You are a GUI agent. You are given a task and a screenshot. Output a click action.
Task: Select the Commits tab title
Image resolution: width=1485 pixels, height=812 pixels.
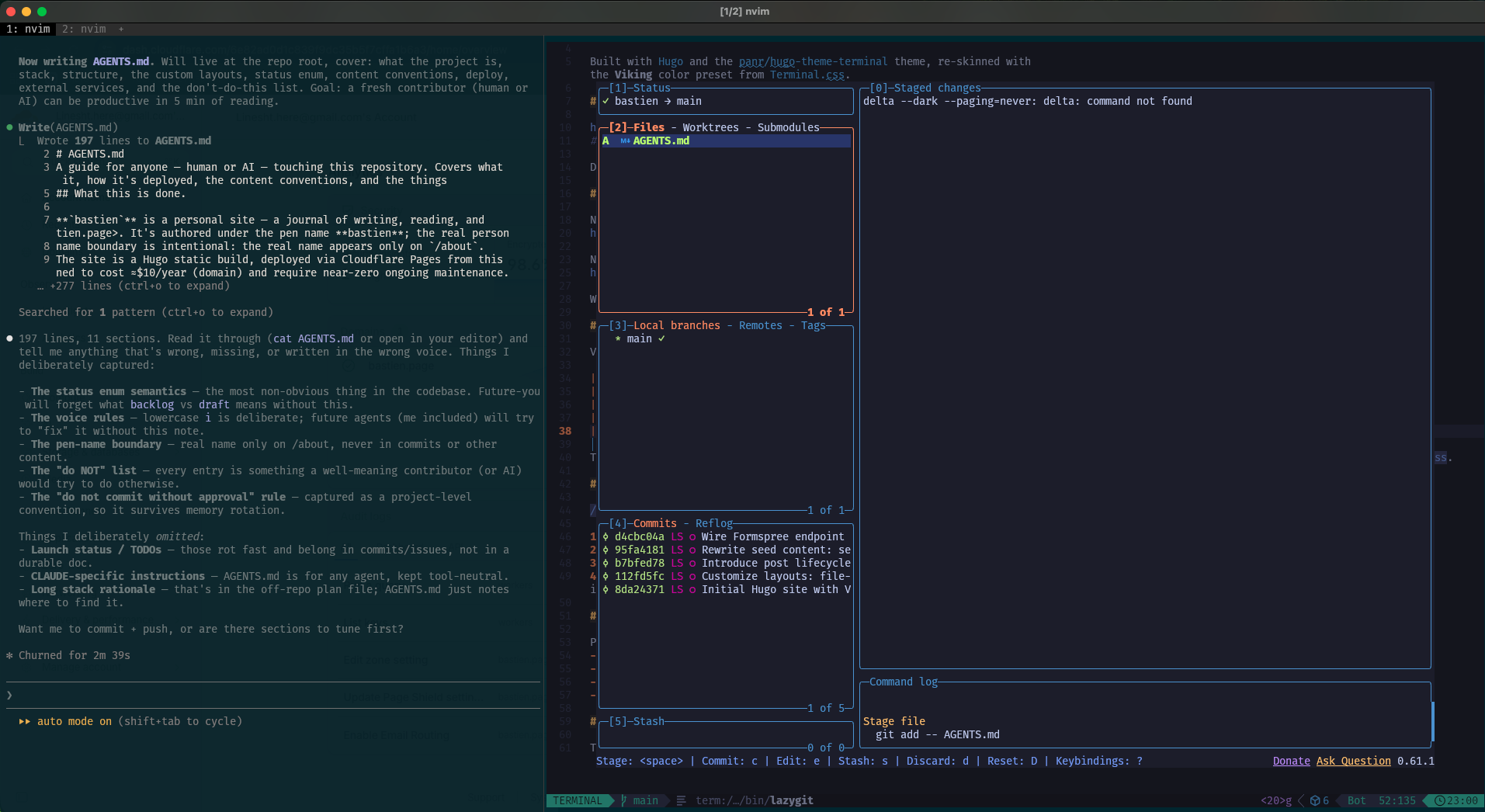654,523
